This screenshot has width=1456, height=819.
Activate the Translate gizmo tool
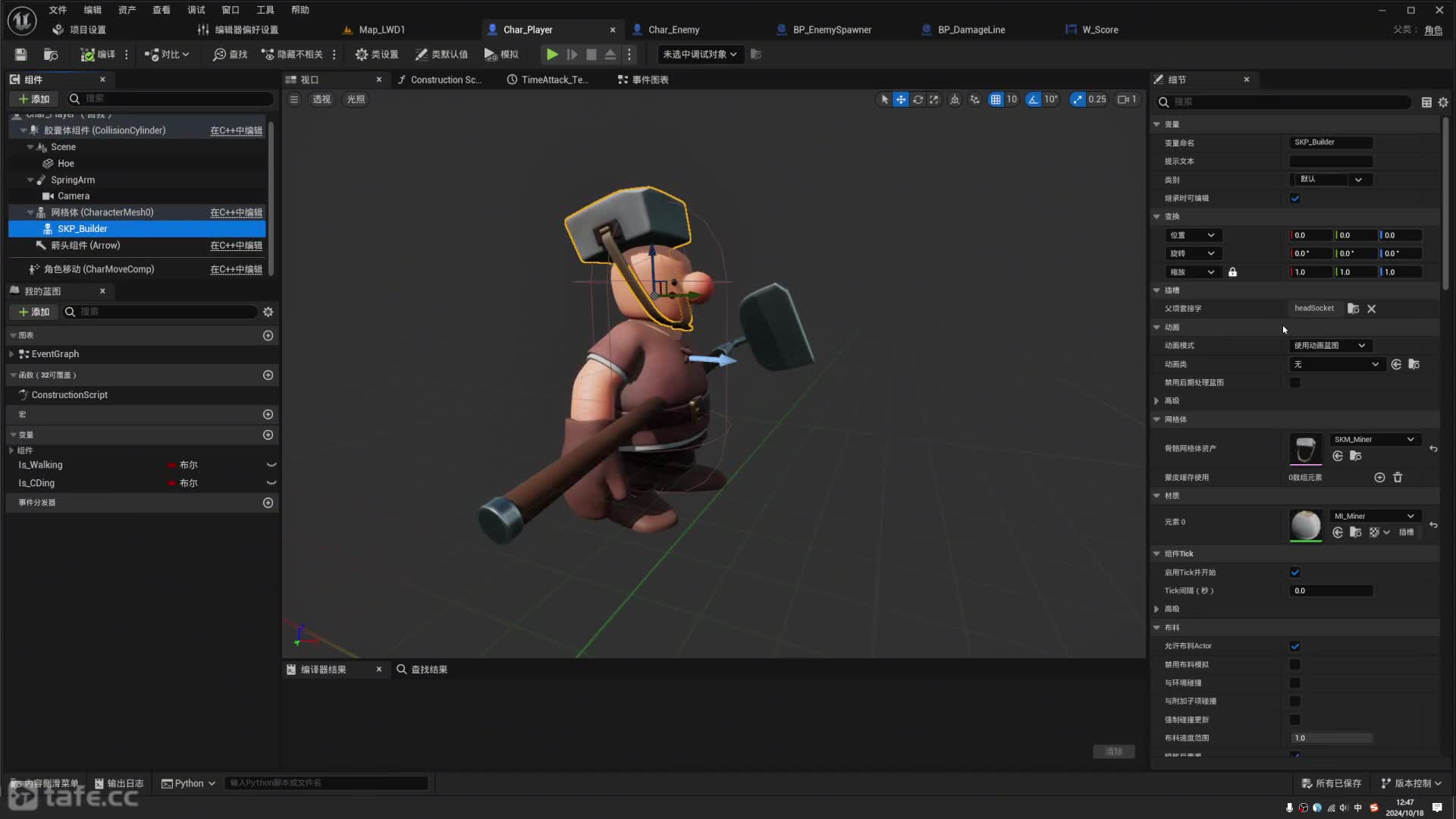click(901, 99)
